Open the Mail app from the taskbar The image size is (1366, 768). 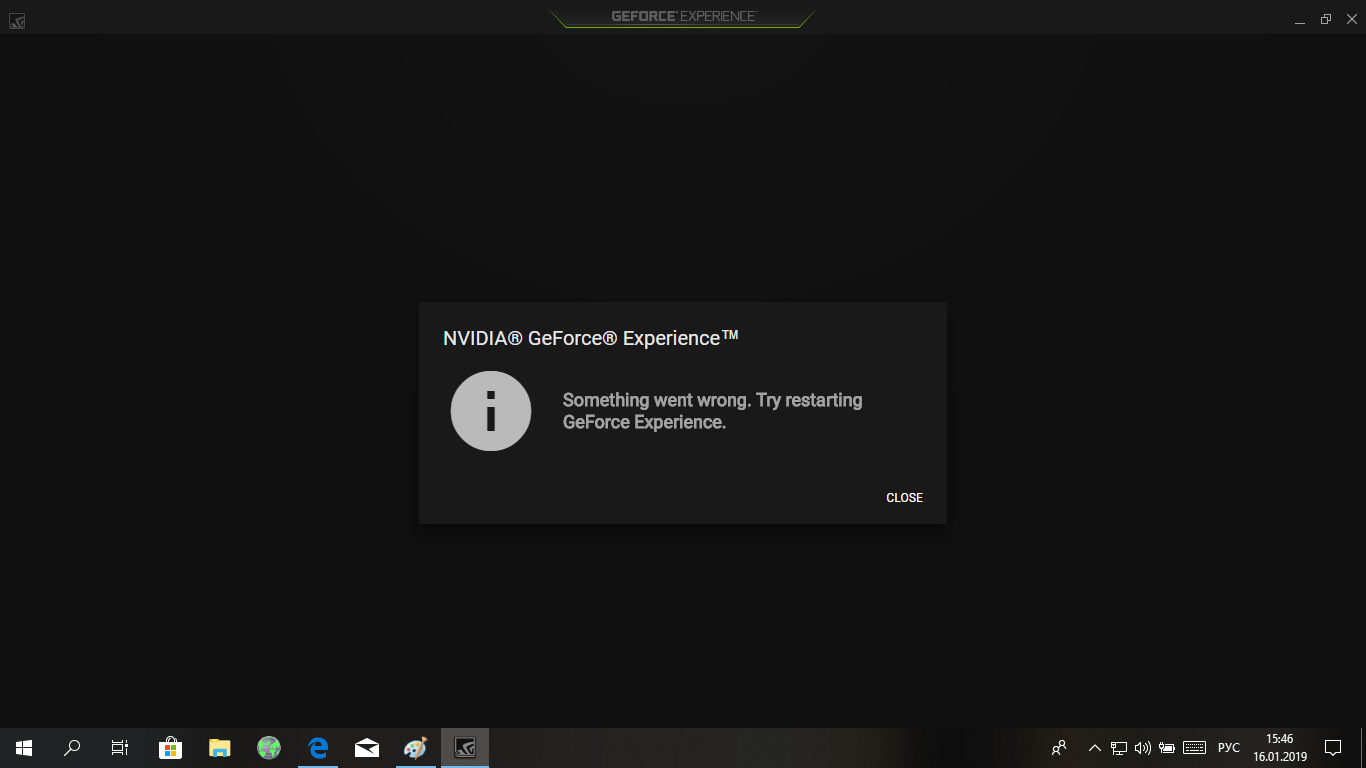(367, 747)
